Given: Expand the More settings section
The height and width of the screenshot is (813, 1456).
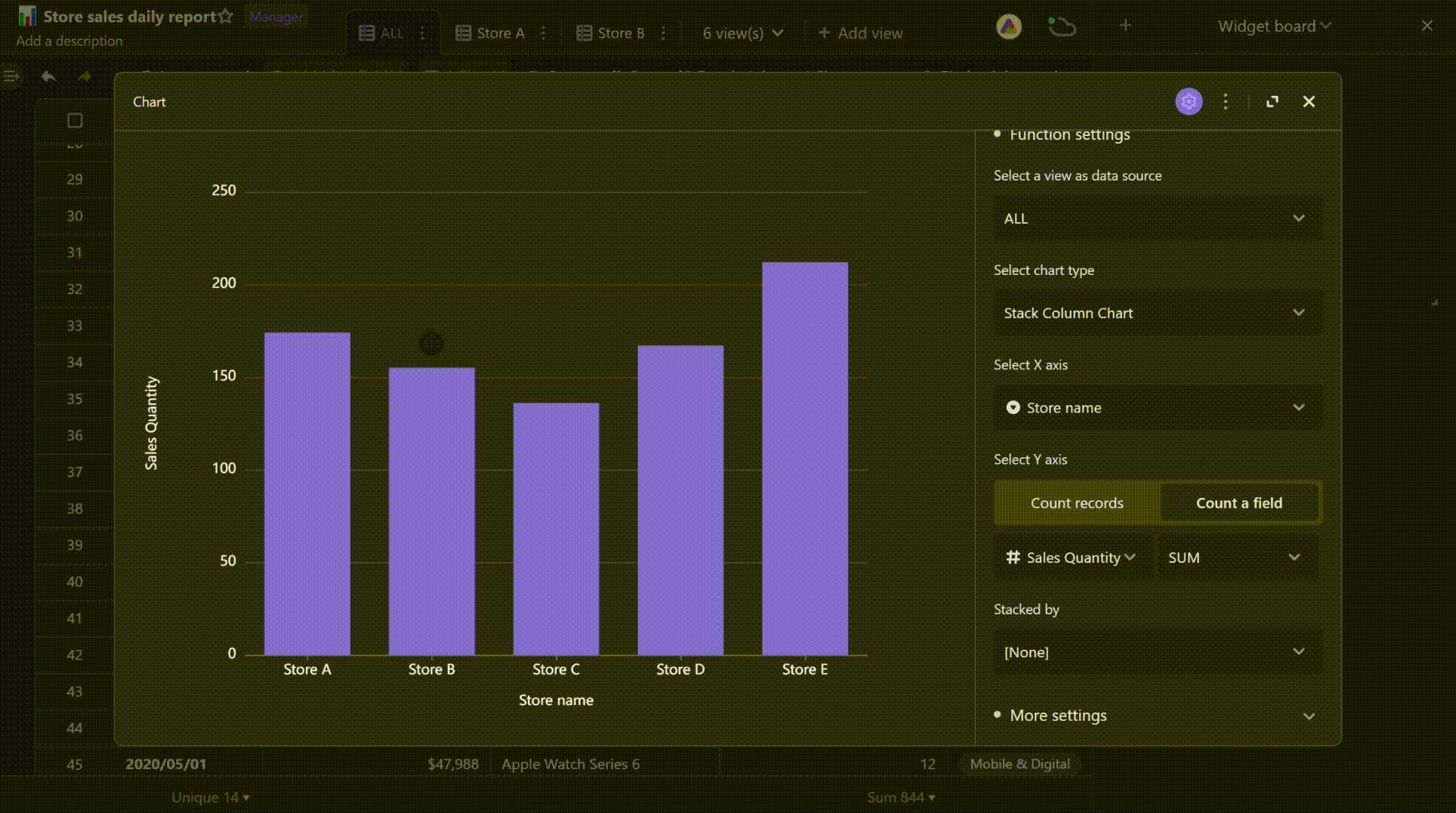Looking at the screenshot, I should tap(1158, 716).
